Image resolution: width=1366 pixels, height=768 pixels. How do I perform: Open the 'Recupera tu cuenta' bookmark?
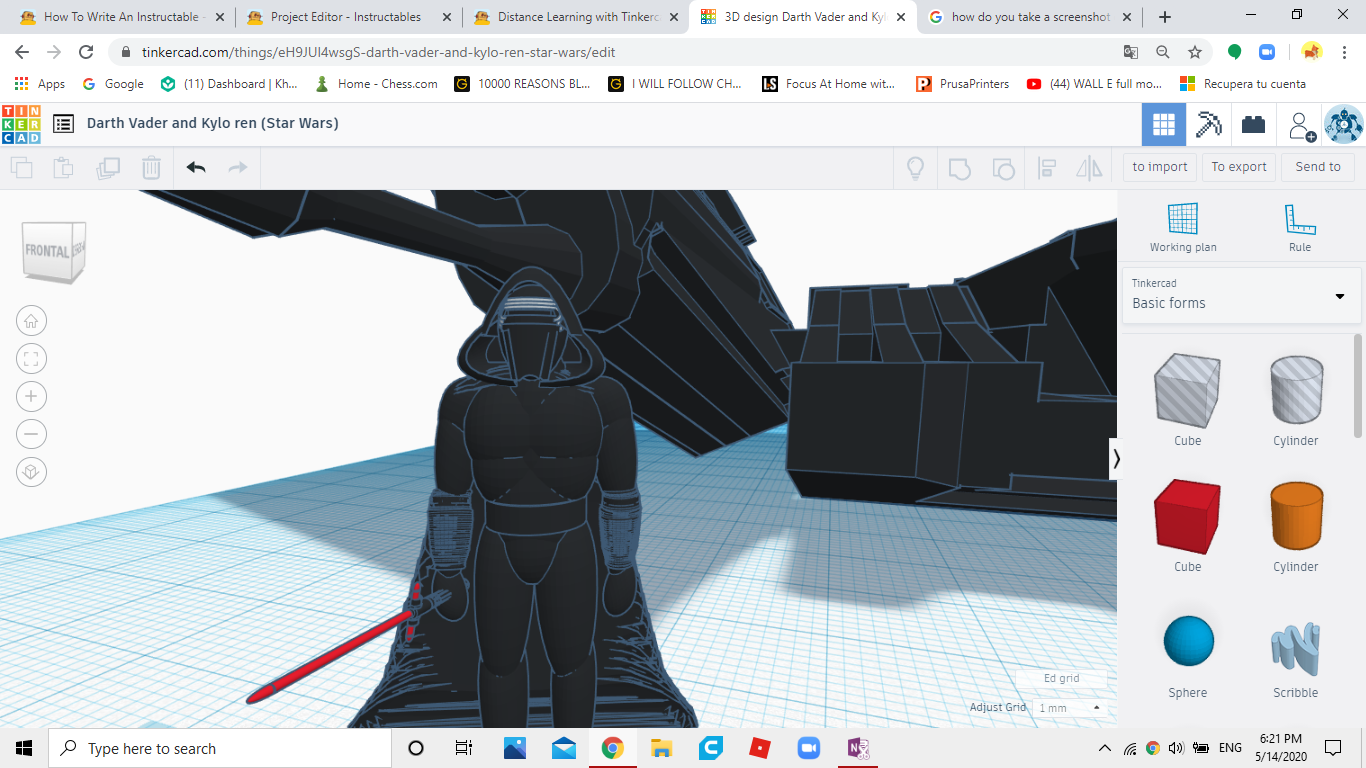tap(1243, 84)
